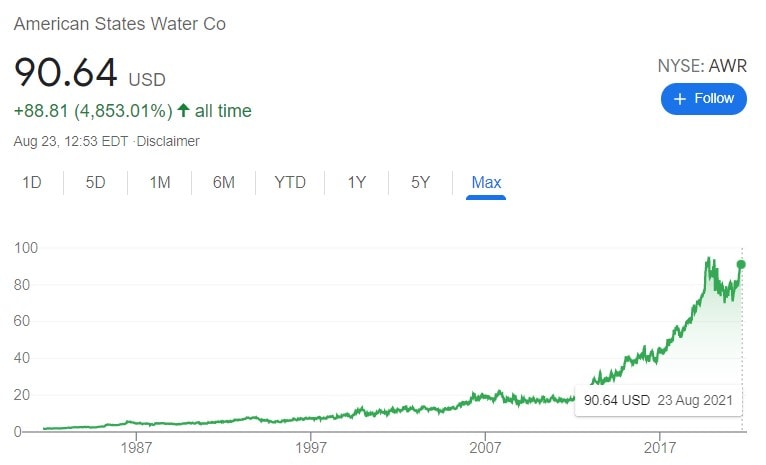Screen dimensions: 766x465
Task: Click the plus icon in Follow button
Action: point(680,98)
